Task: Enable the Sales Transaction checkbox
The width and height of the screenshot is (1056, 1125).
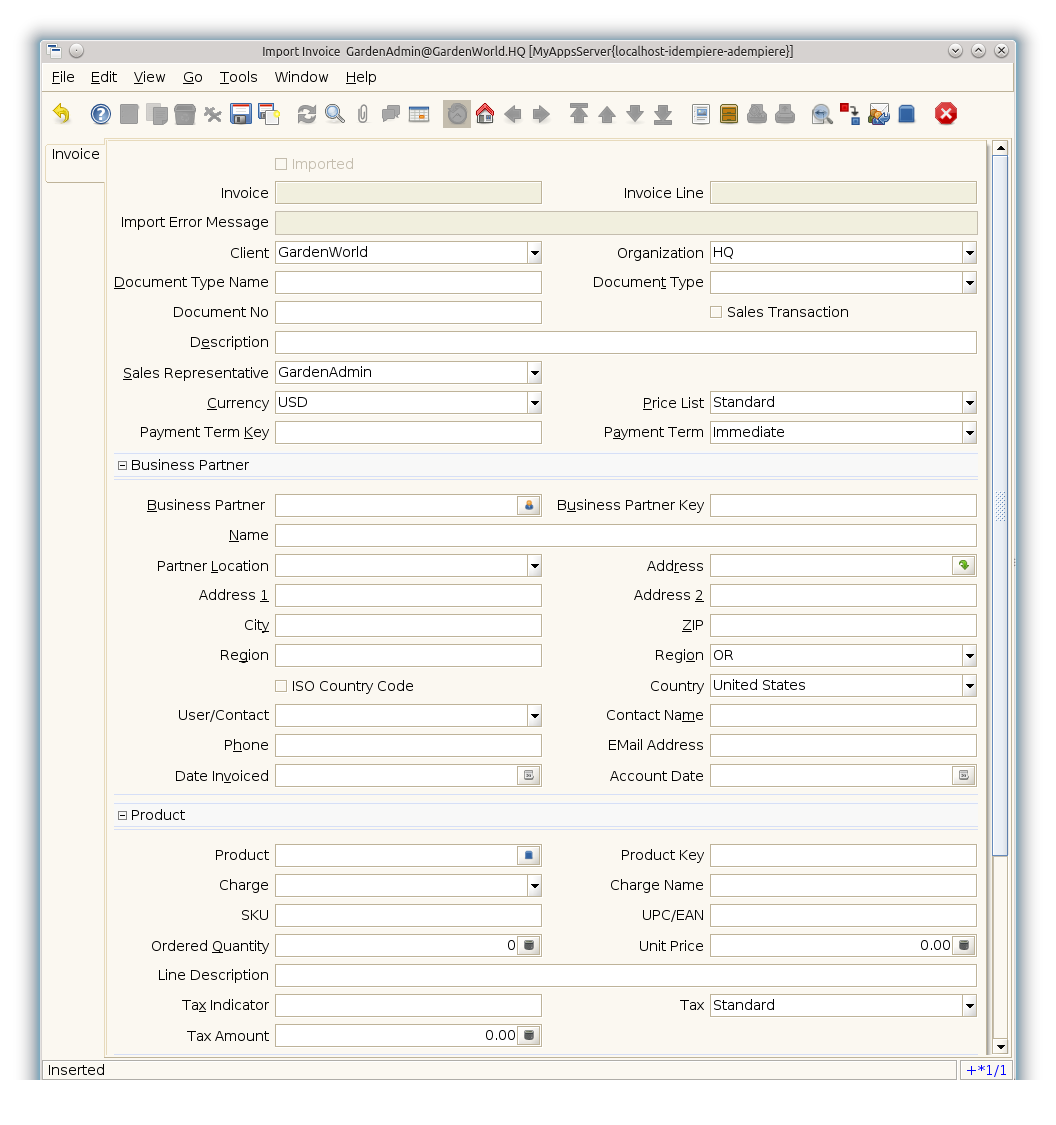Action: pos(716,312)
